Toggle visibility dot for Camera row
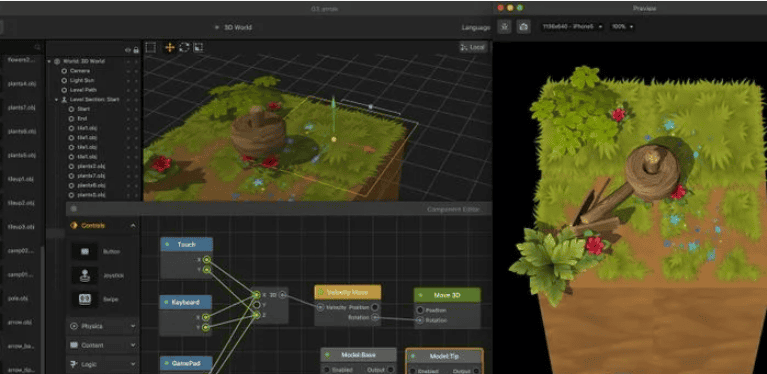Screen dimensions: 767x374 [128, 71]
